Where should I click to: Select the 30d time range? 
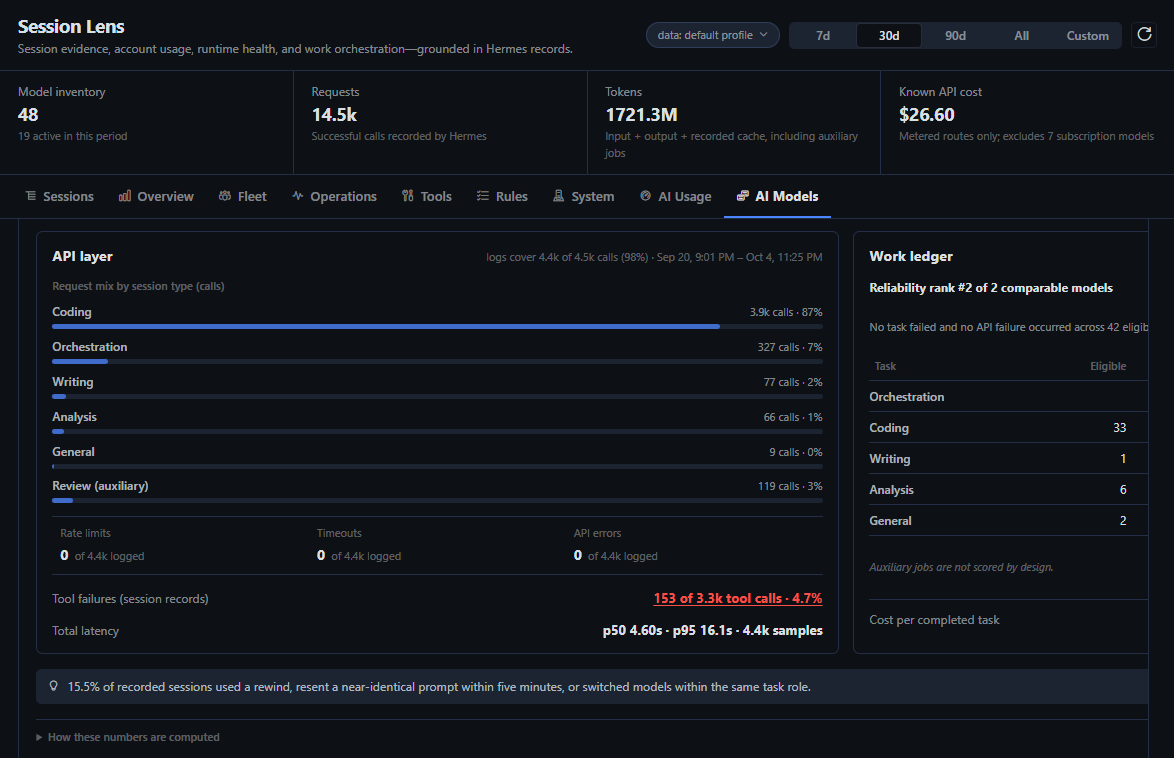pyautogui.click(x=889, y=35)
